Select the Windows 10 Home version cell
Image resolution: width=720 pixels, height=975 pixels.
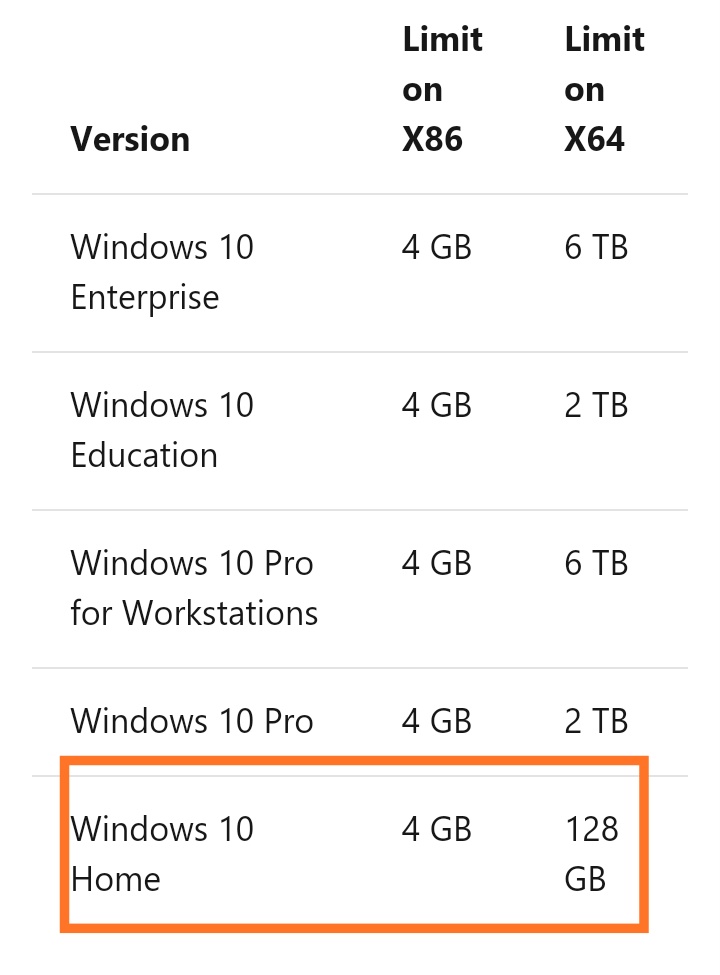click(162, 854)
